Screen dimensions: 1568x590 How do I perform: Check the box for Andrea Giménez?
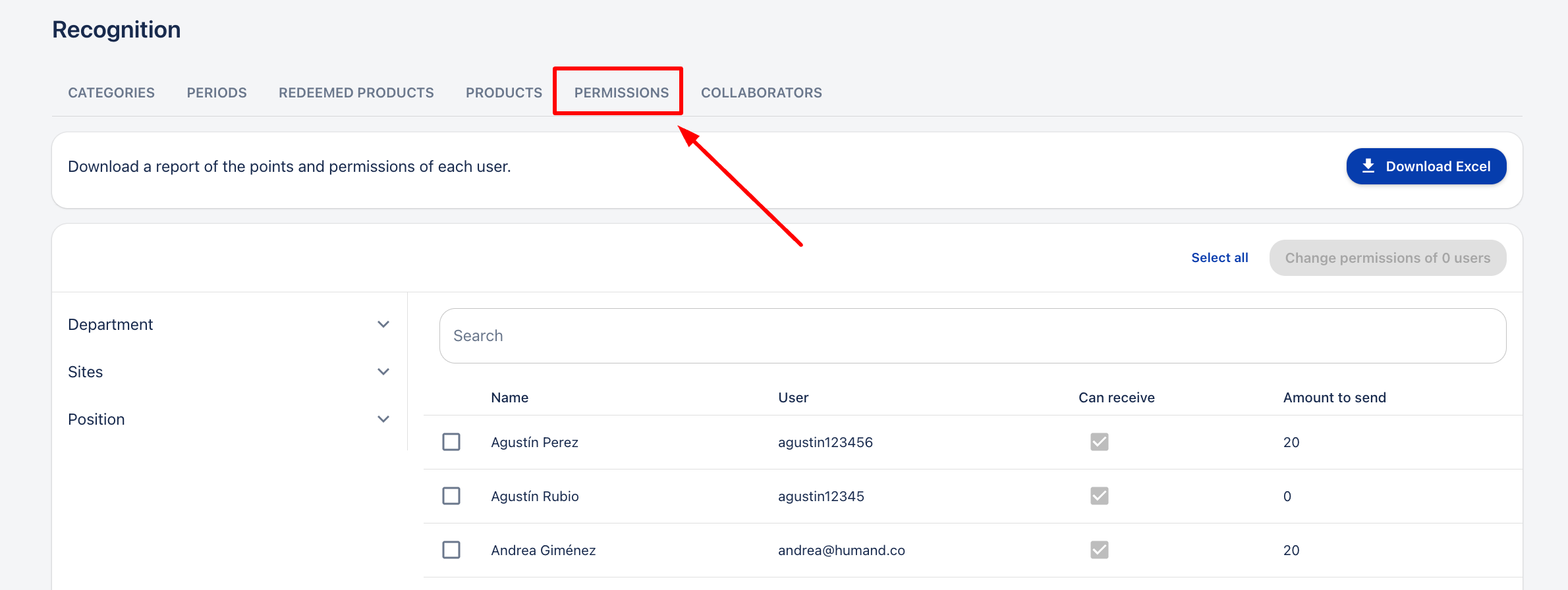pos(451,550)
